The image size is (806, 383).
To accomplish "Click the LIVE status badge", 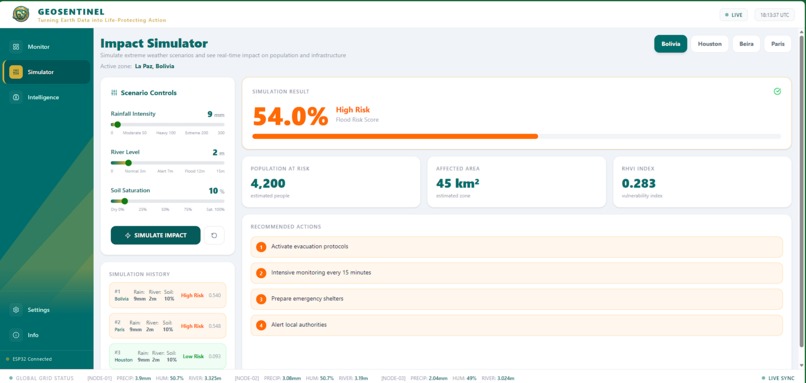I will 734,15.
